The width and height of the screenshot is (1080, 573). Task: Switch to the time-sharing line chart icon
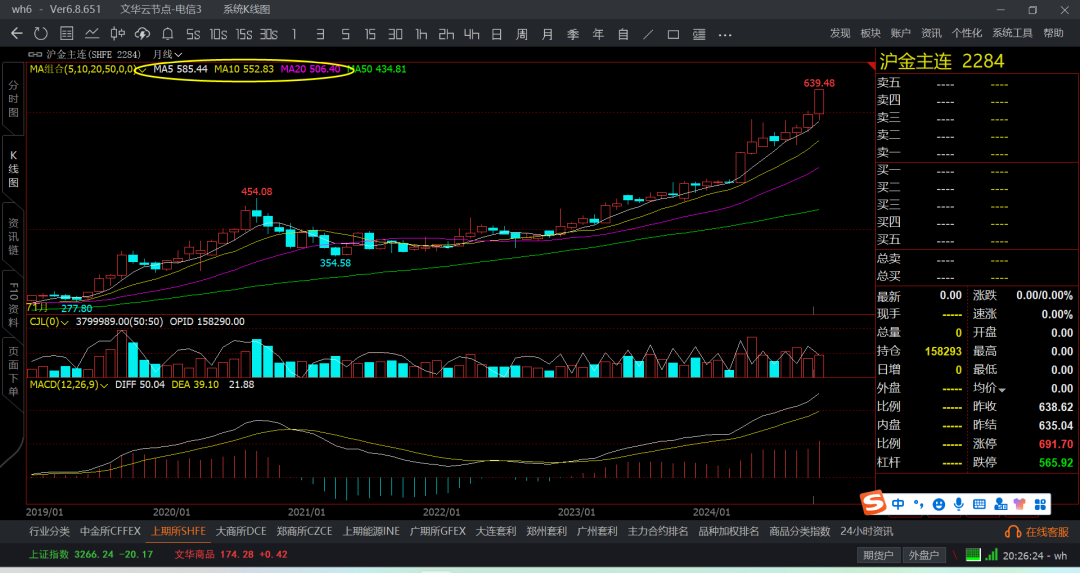92,33
